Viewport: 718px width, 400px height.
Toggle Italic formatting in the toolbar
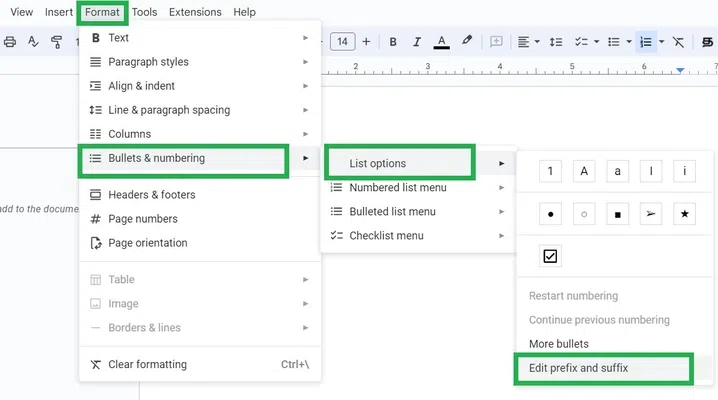(417, 42)
